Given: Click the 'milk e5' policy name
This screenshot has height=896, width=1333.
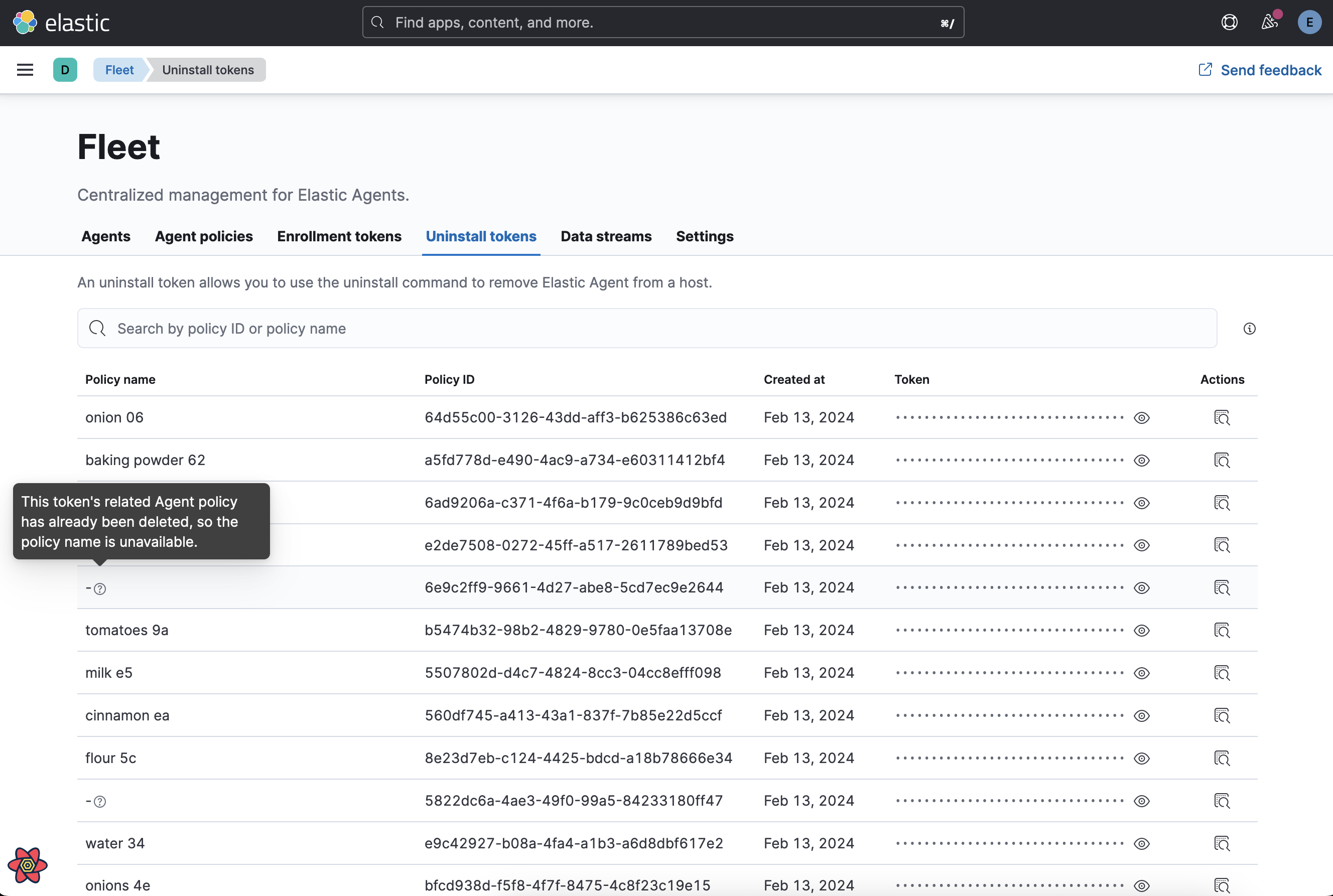Looking at the screenshot, I should pos(108,673).
